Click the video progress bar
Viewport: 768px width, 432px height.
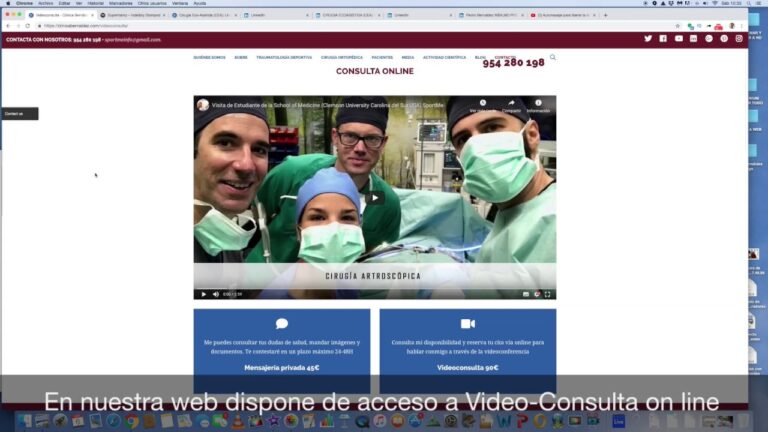(x=375, y=288)
